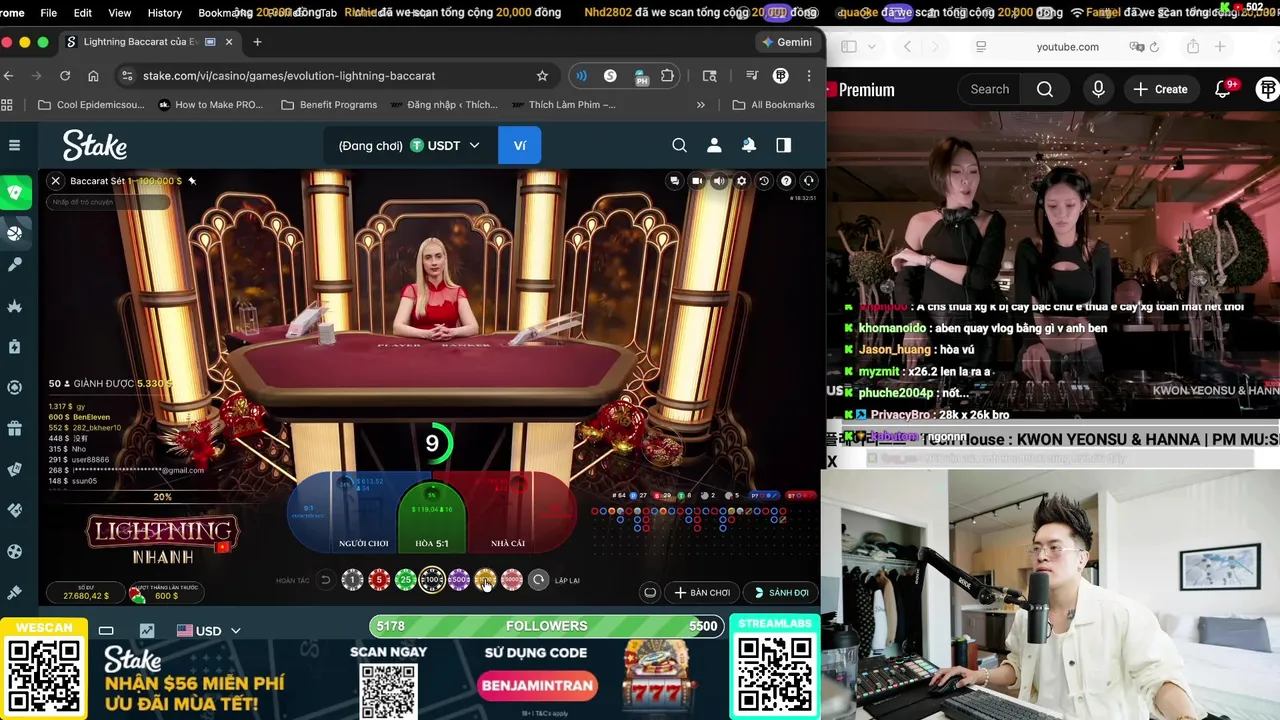
Task: Open the Chrome home page icon
Action: pyautogui.click(x=93, y=76)
